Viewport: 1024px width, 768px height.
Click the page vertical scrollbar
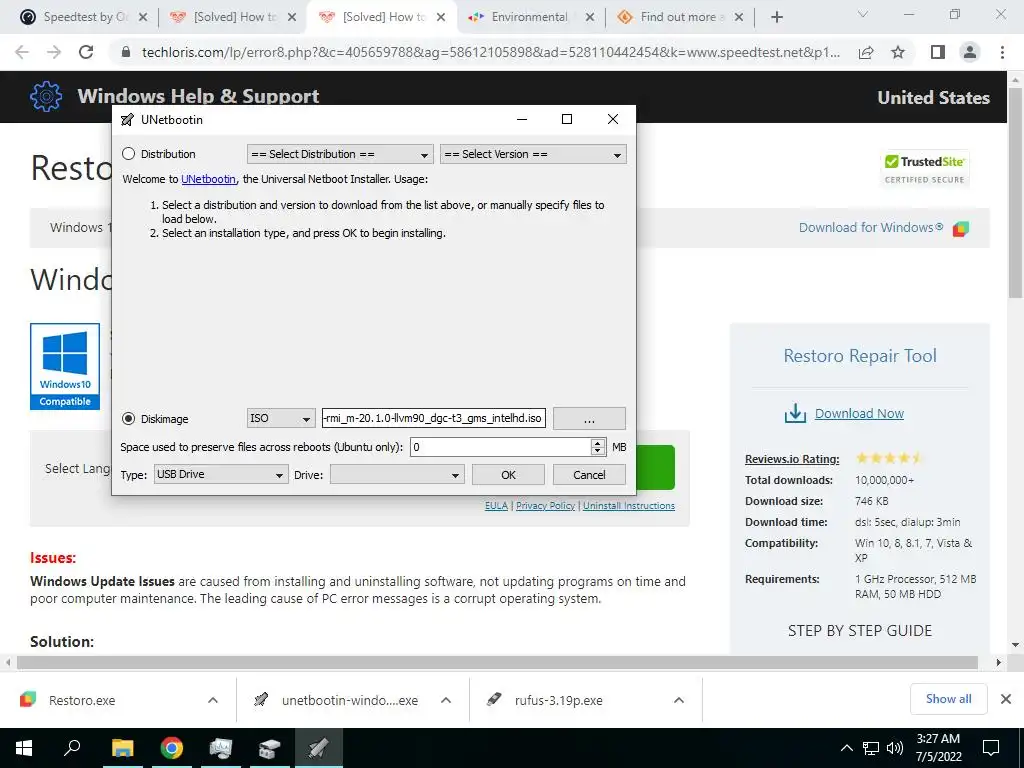point(1016,193)
